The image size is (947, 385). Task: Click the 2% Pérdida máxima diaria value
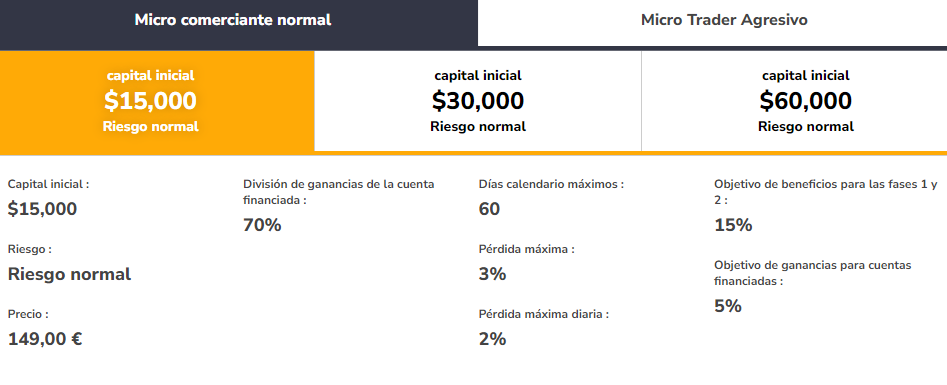[492, 340]
